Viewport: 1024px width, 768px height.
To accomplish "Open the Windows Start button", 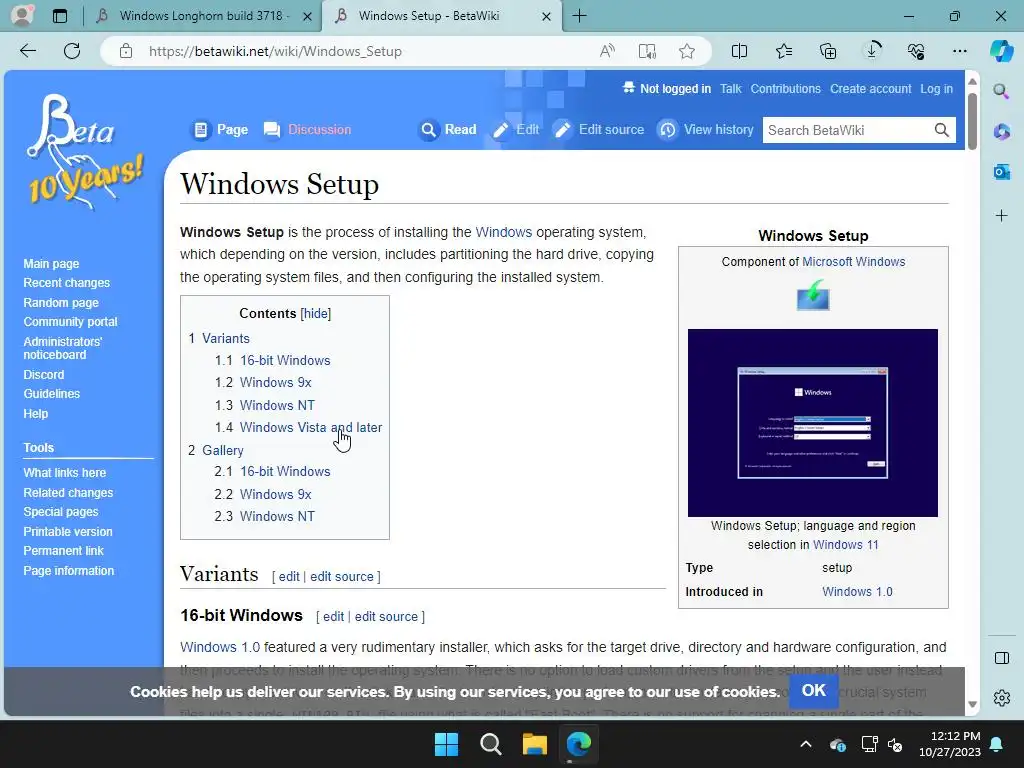I will click(447, 744).
